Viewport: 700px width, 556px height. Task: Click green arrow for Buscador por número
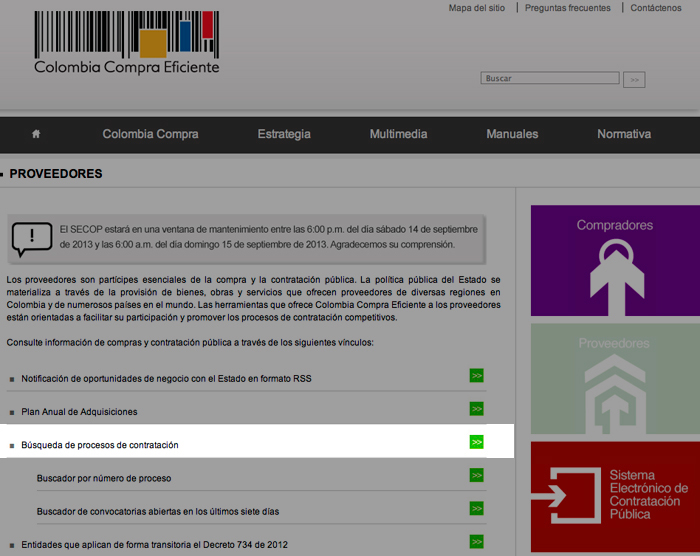477,476
